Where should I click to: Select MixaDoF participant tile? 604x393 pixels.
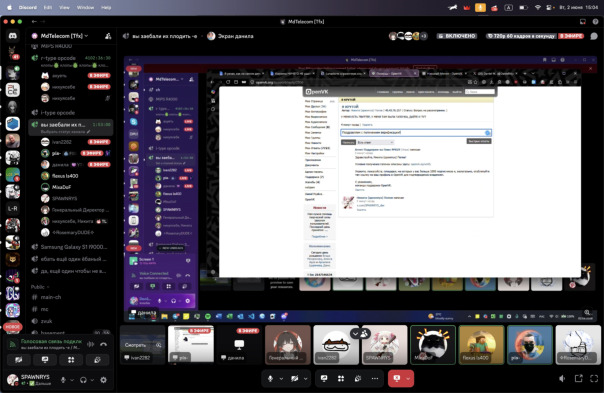pyautogui.click(x=433, y=344)
